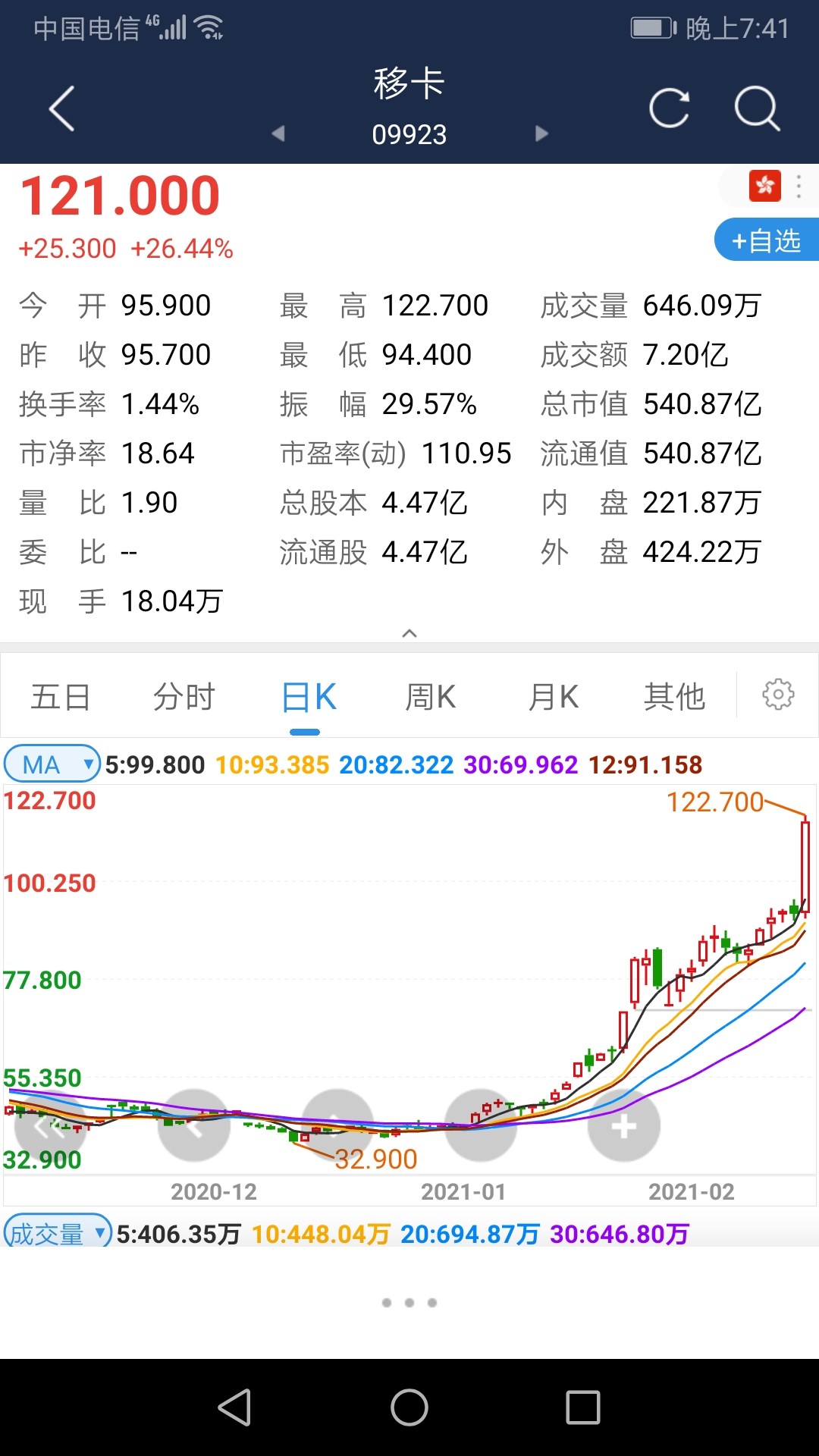Tap the 2021-01 date axis label

tap(463, 1191)
